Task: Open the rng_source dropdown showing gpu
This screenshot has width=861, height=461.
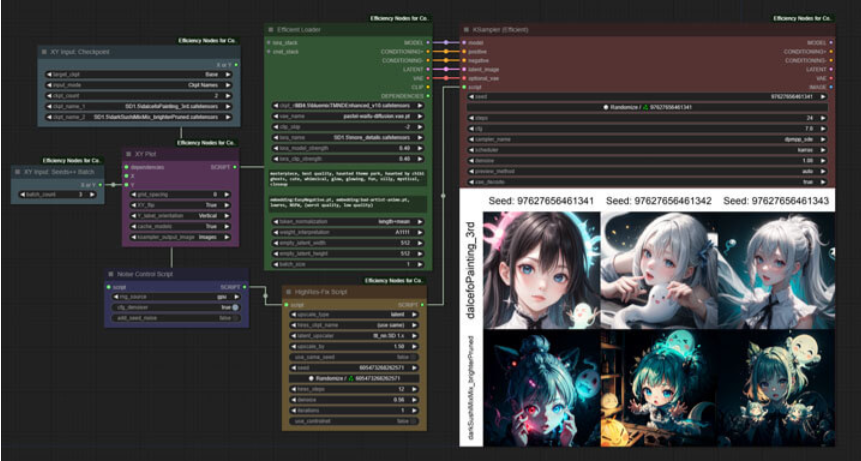Action: [x=176, y=297]
